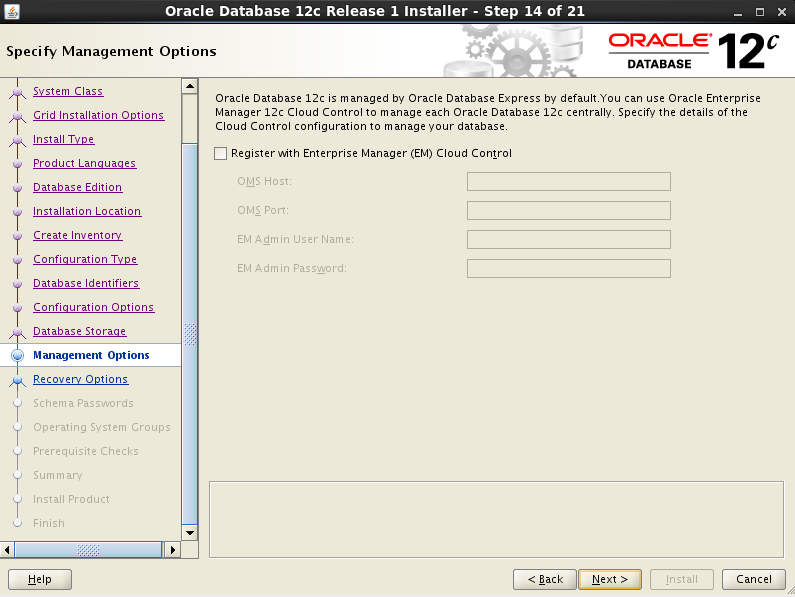Viewport: 795px width, 597px height.
Task: Go to the System Class step
Action: (68, 91)
